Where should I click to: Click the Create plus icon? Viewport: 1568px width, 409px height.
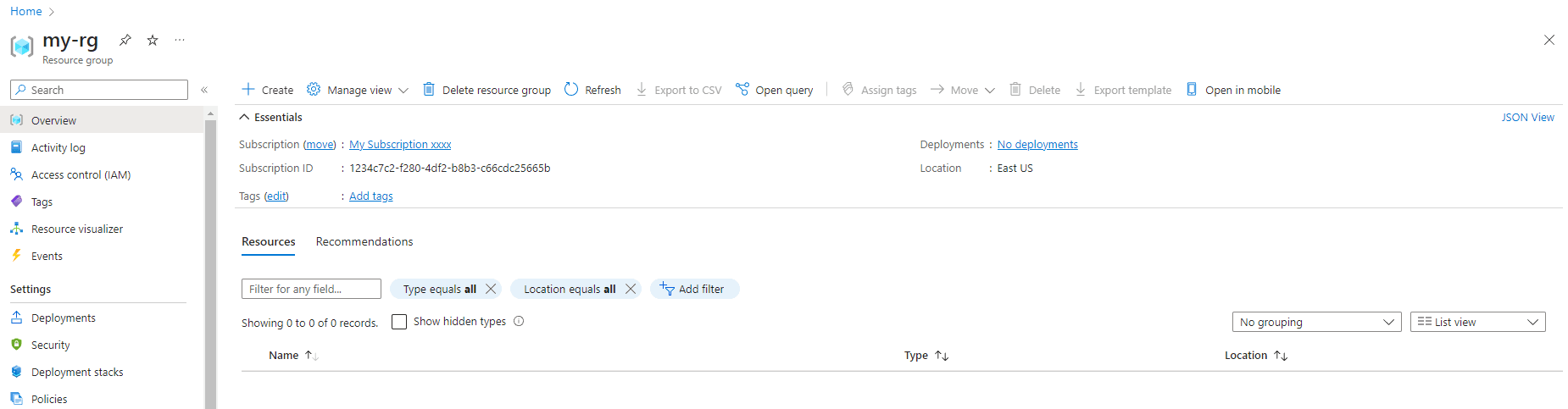248,89
